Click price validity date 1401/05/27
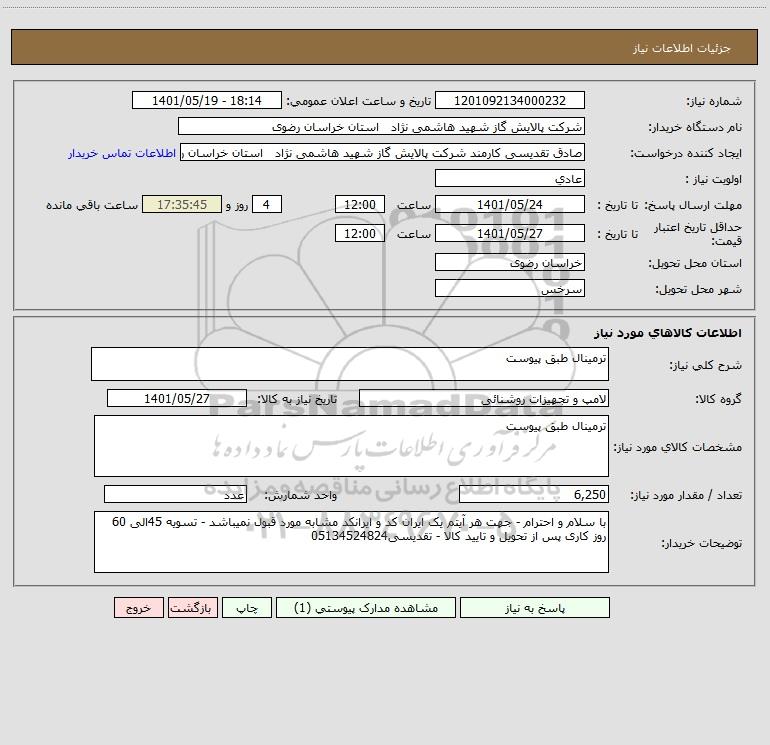The width and height of the screenshot is (770, 745). point(510,233)
